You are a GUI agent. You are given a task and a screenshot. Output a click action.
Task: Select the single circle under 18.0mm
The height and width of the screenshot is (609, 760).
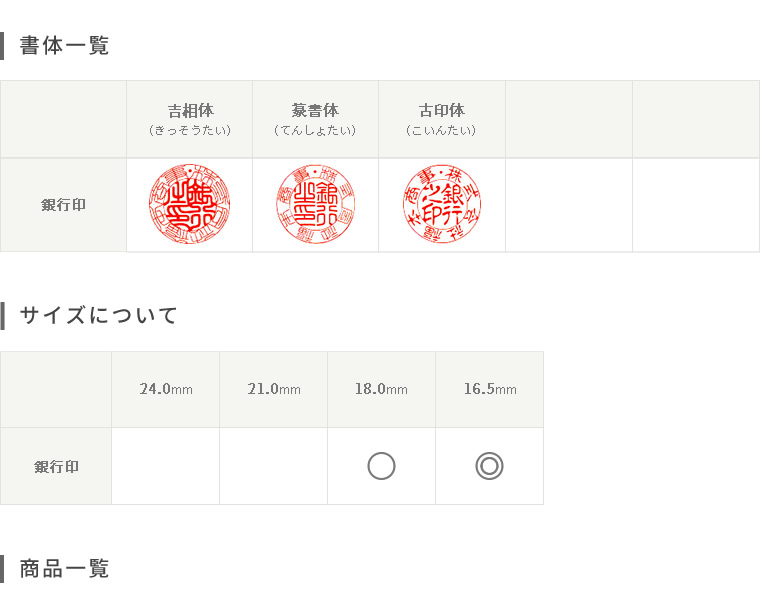(381, 466)
